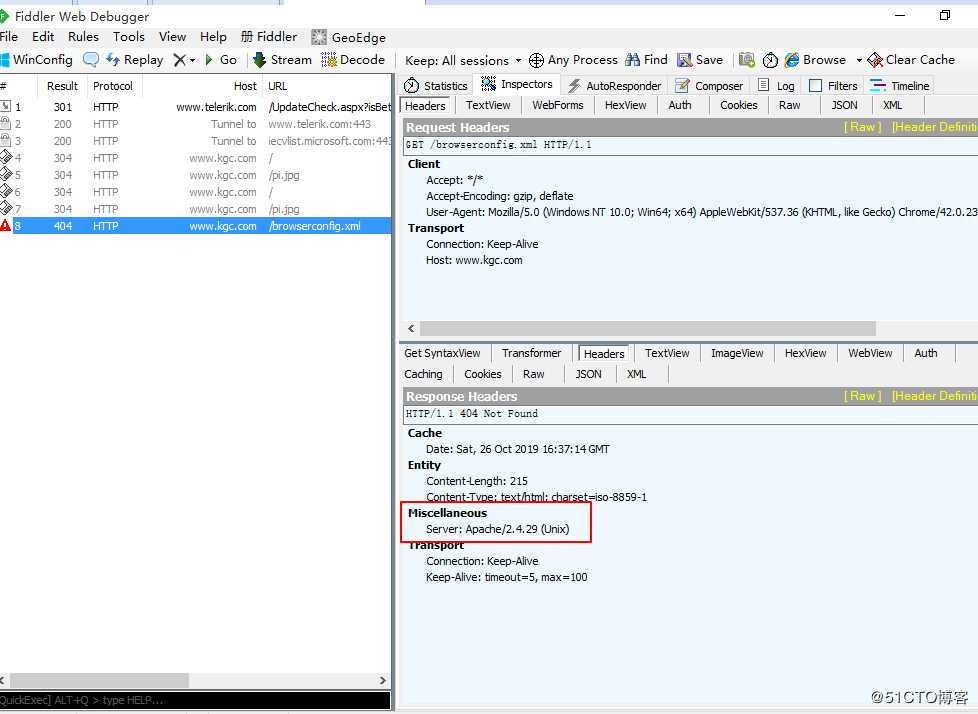Select request Auth inspector tab
Image resolution: width=978 pixels, height=714 pixels.
pos(680,105)
